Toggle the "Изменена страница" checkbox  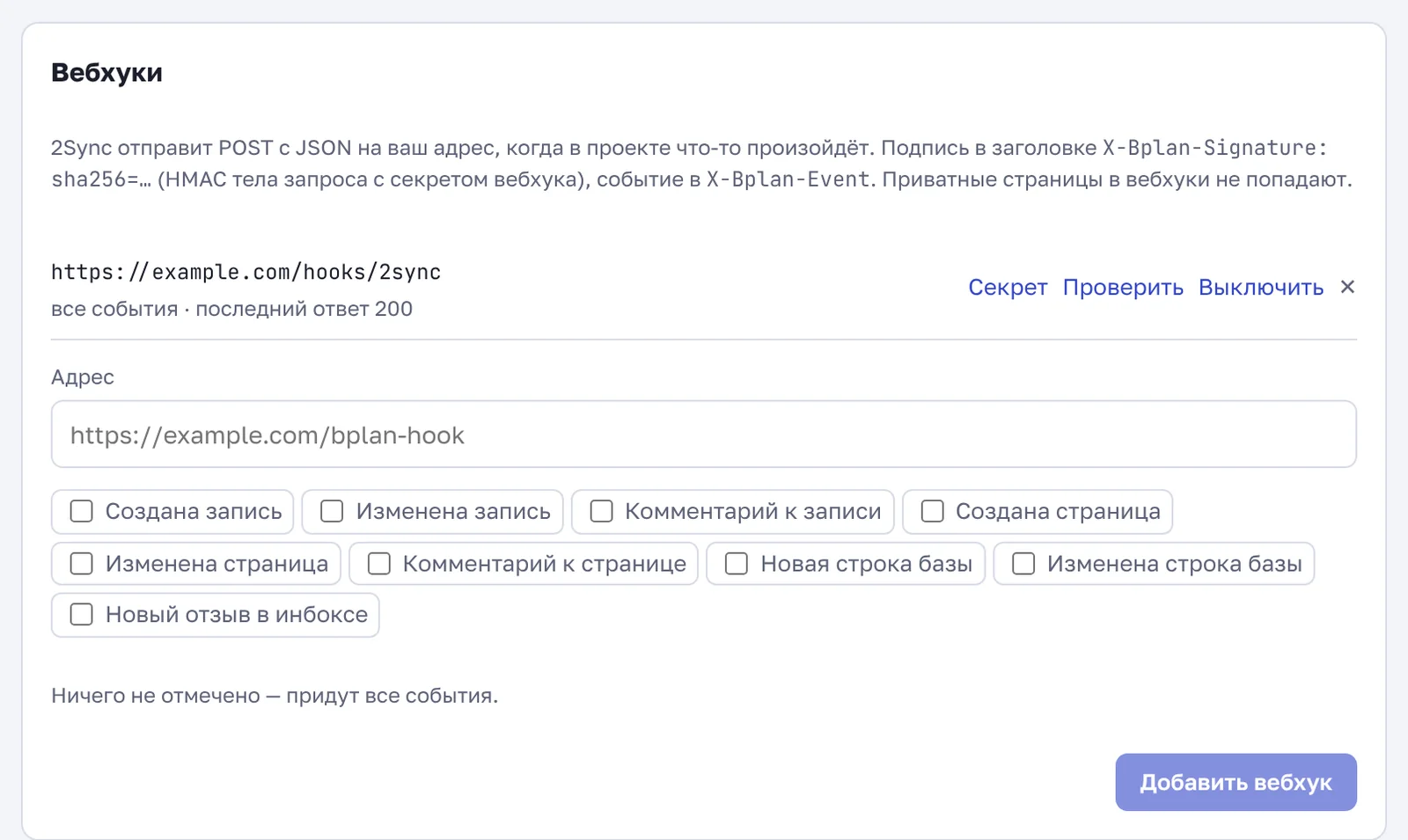click(81, 563)
